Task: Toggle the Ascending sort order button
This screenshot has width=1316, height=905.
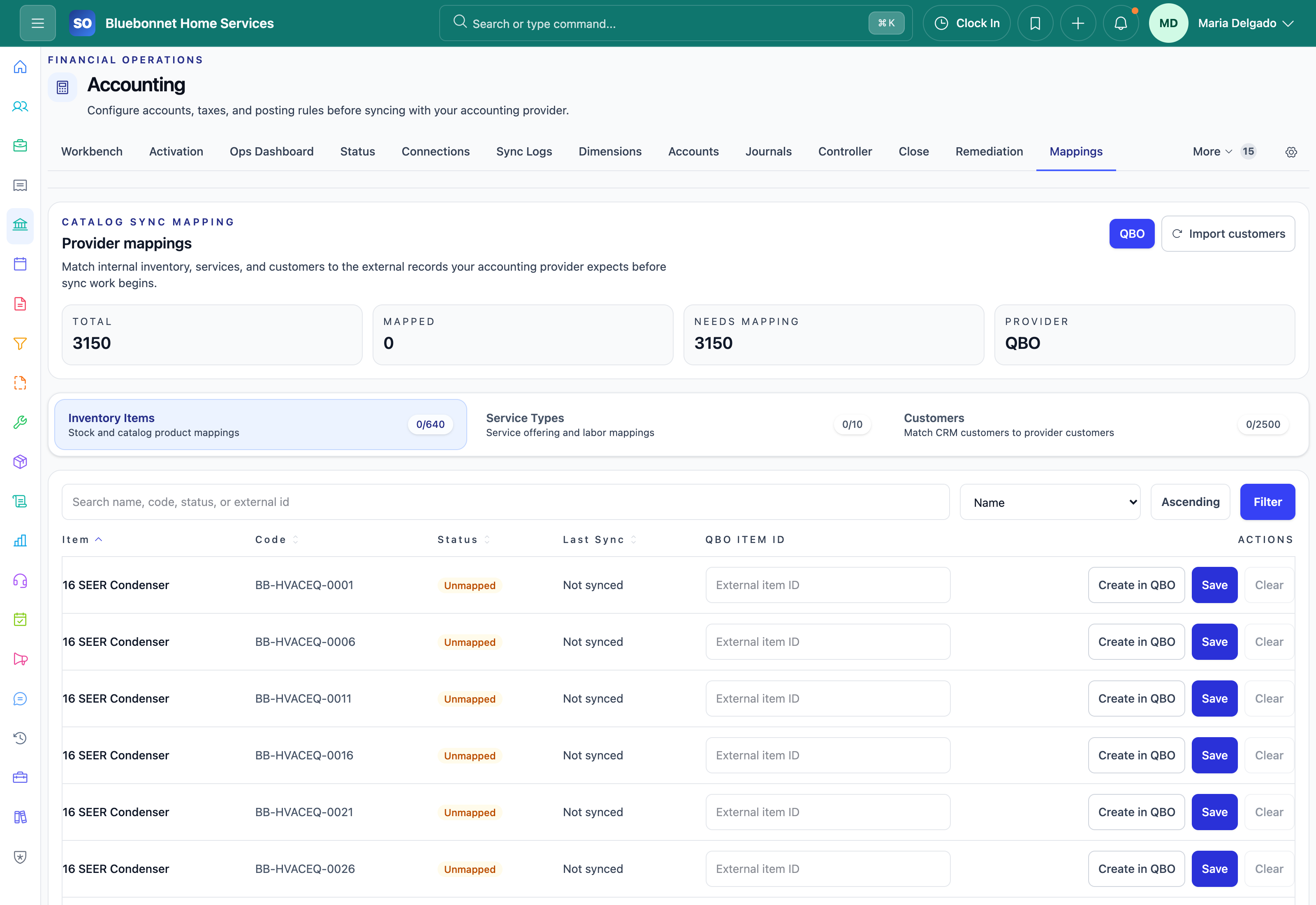Action: (1190, 502)
